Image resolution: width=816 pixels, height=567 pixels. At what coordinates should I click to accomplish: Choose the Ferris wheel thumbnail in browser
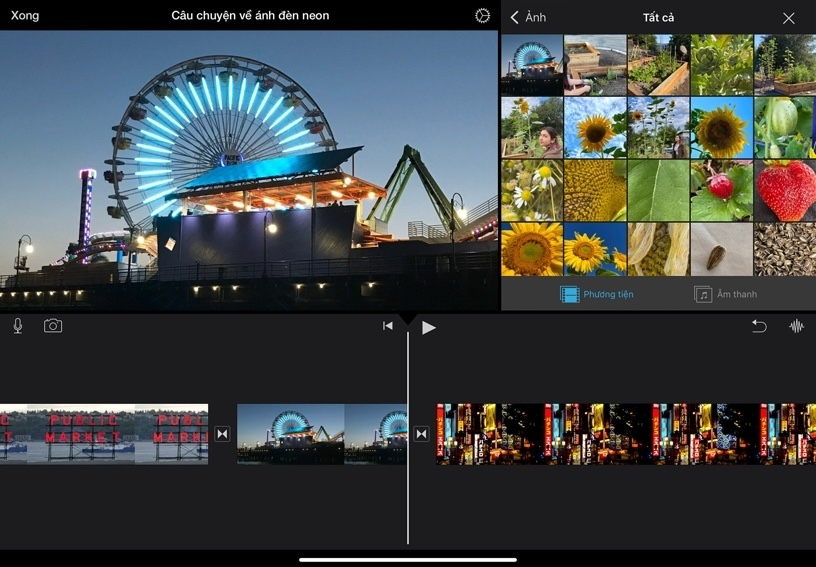pos(531,65)
